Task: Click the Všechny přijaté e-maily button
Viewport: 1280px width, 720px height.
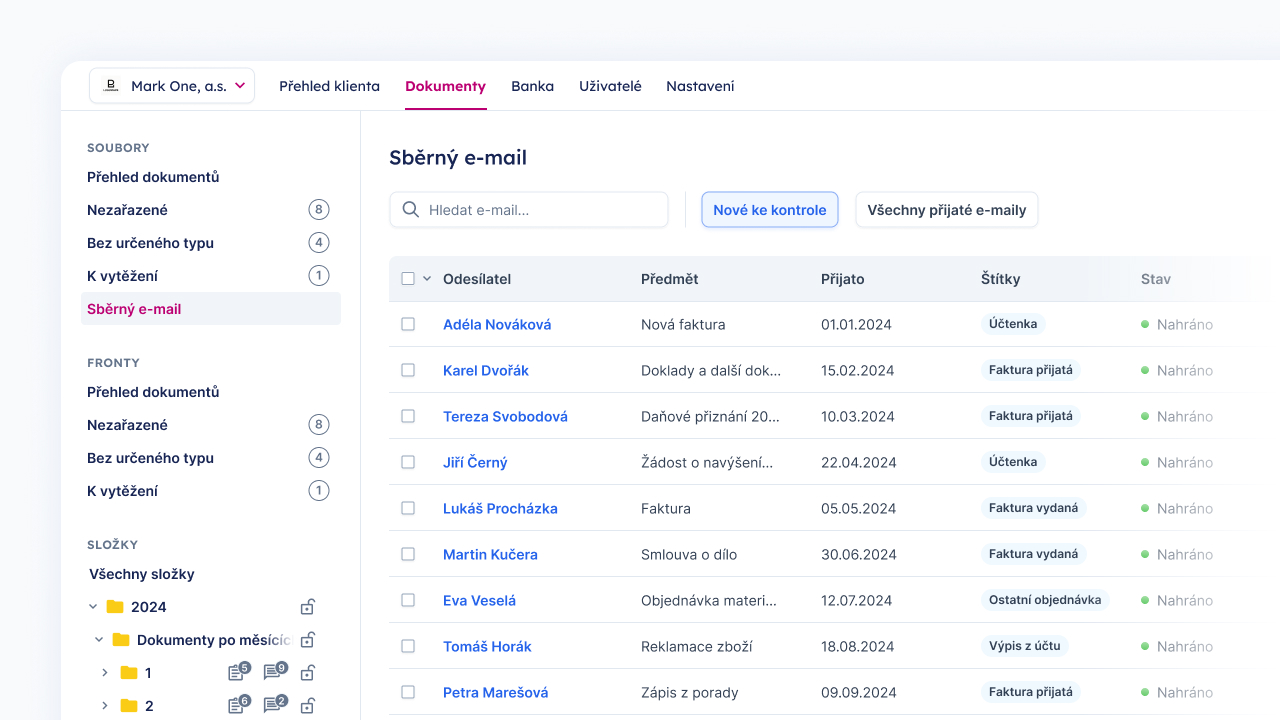Action: [946, 209]
